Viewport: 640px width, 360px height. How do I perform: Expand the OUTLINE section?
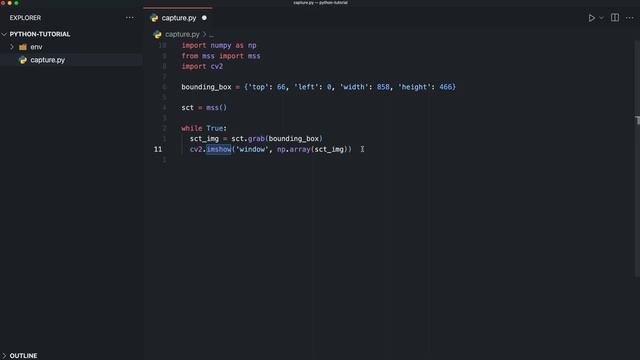tap(4, 356)
